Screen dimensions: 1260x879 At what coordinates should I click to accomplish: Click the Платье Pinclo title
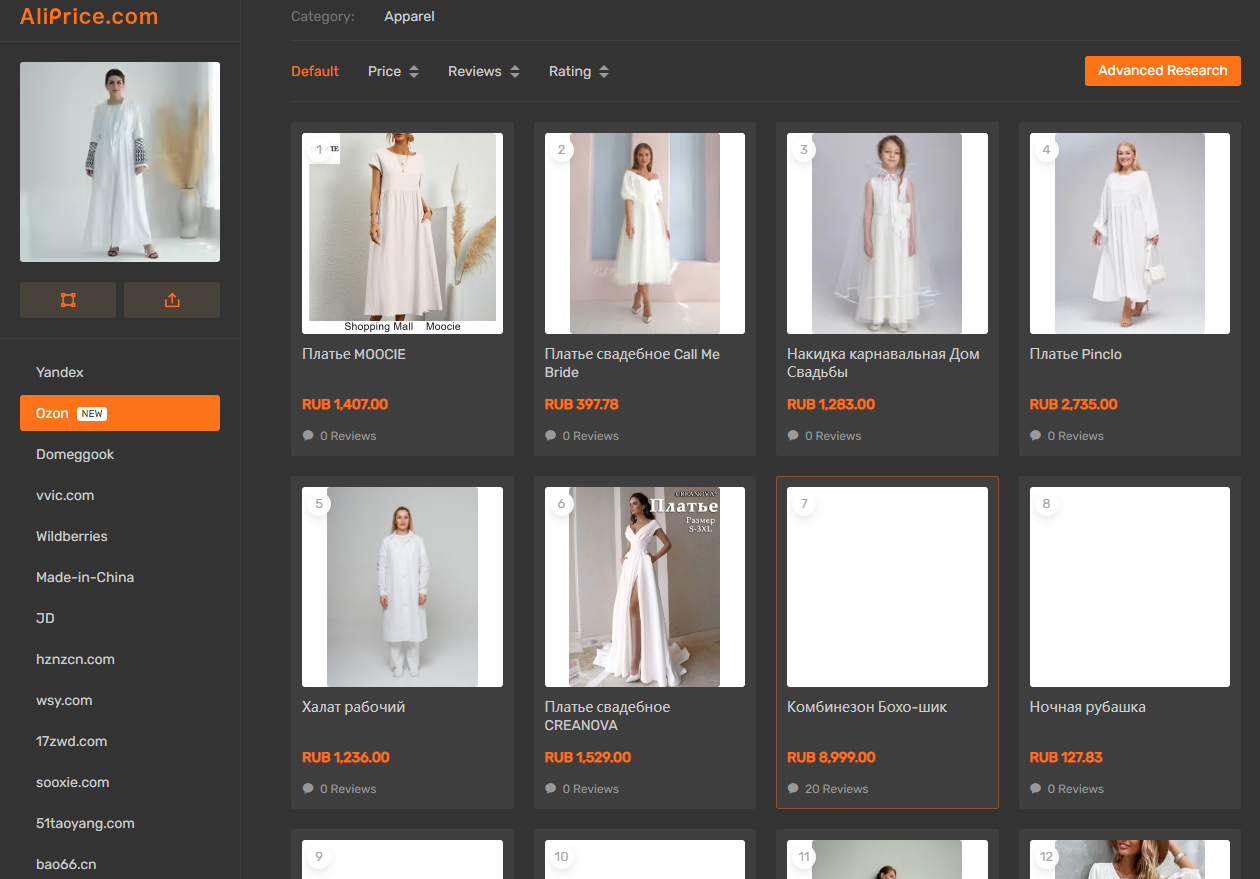click(x=1076, y=354)
